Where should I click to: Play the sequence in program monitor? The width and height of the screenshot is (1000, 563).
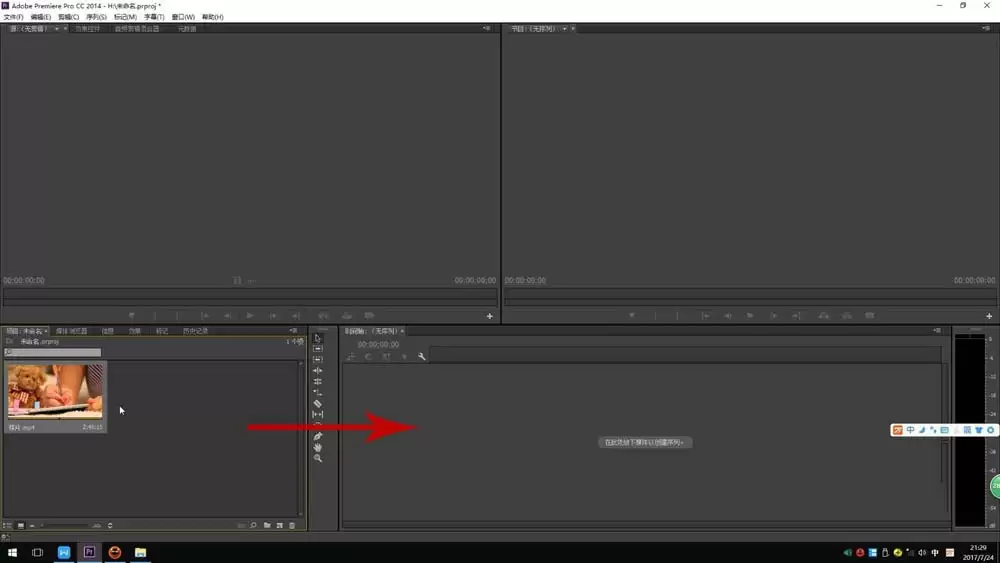click(750, 316)
